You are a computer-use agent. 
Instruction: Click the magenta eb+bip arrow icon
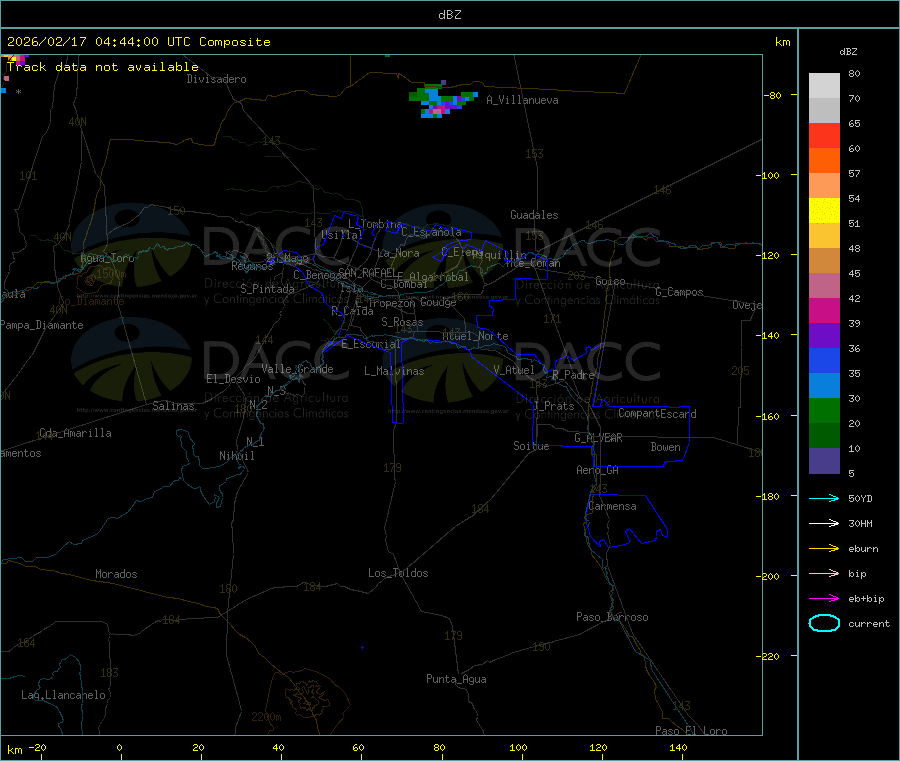[x=824, y=598]
